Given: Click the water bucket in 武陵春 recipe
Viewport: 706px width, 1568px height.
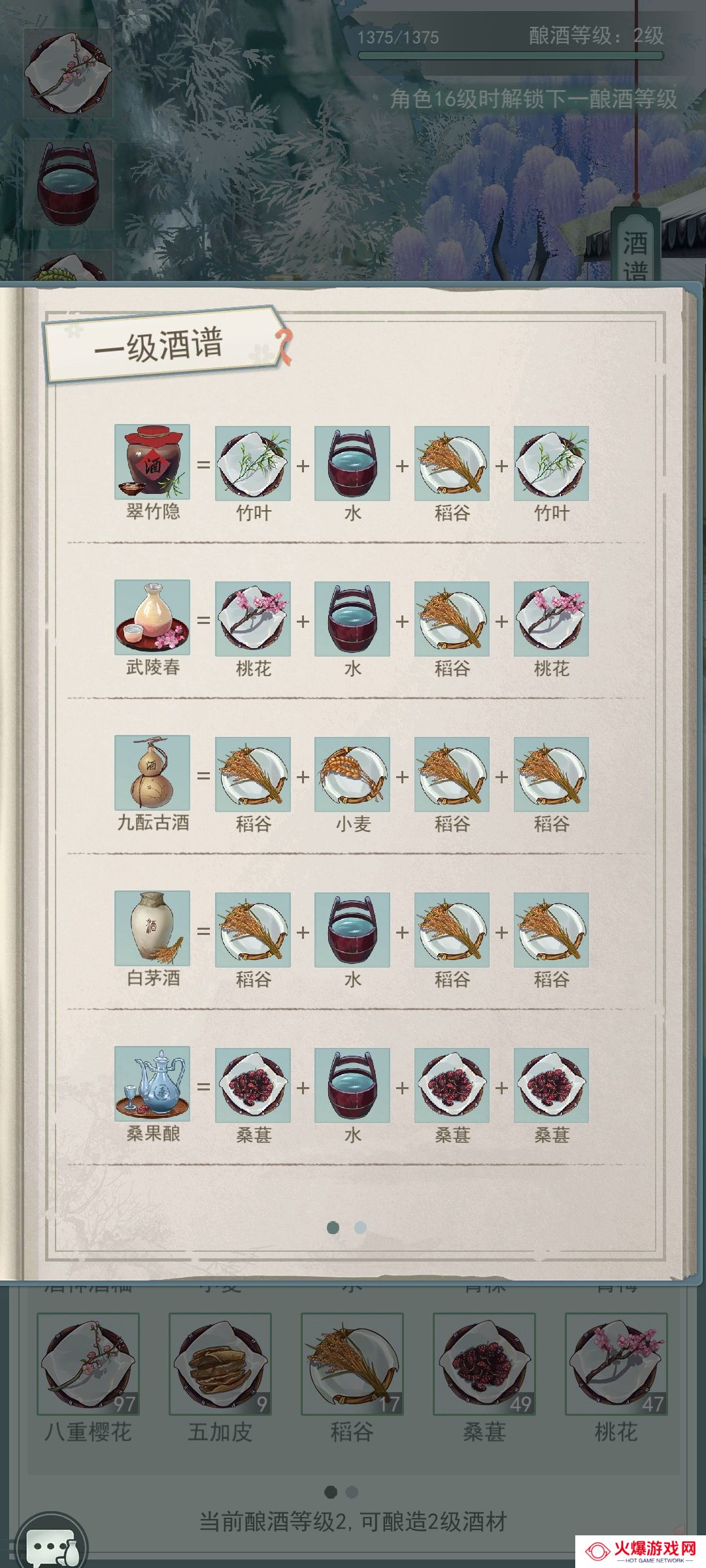Looking at the screenshot, I should pos(352,619).
